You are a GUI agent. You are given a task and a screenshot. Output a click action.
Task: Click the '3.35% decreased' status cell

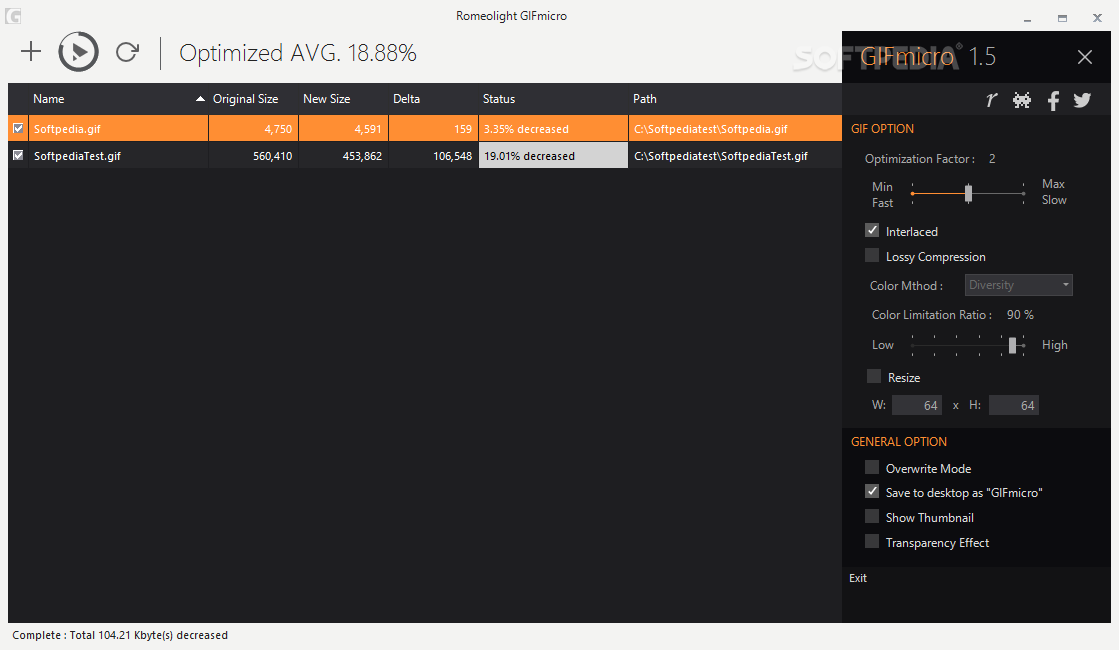click(x=553, y=129)
